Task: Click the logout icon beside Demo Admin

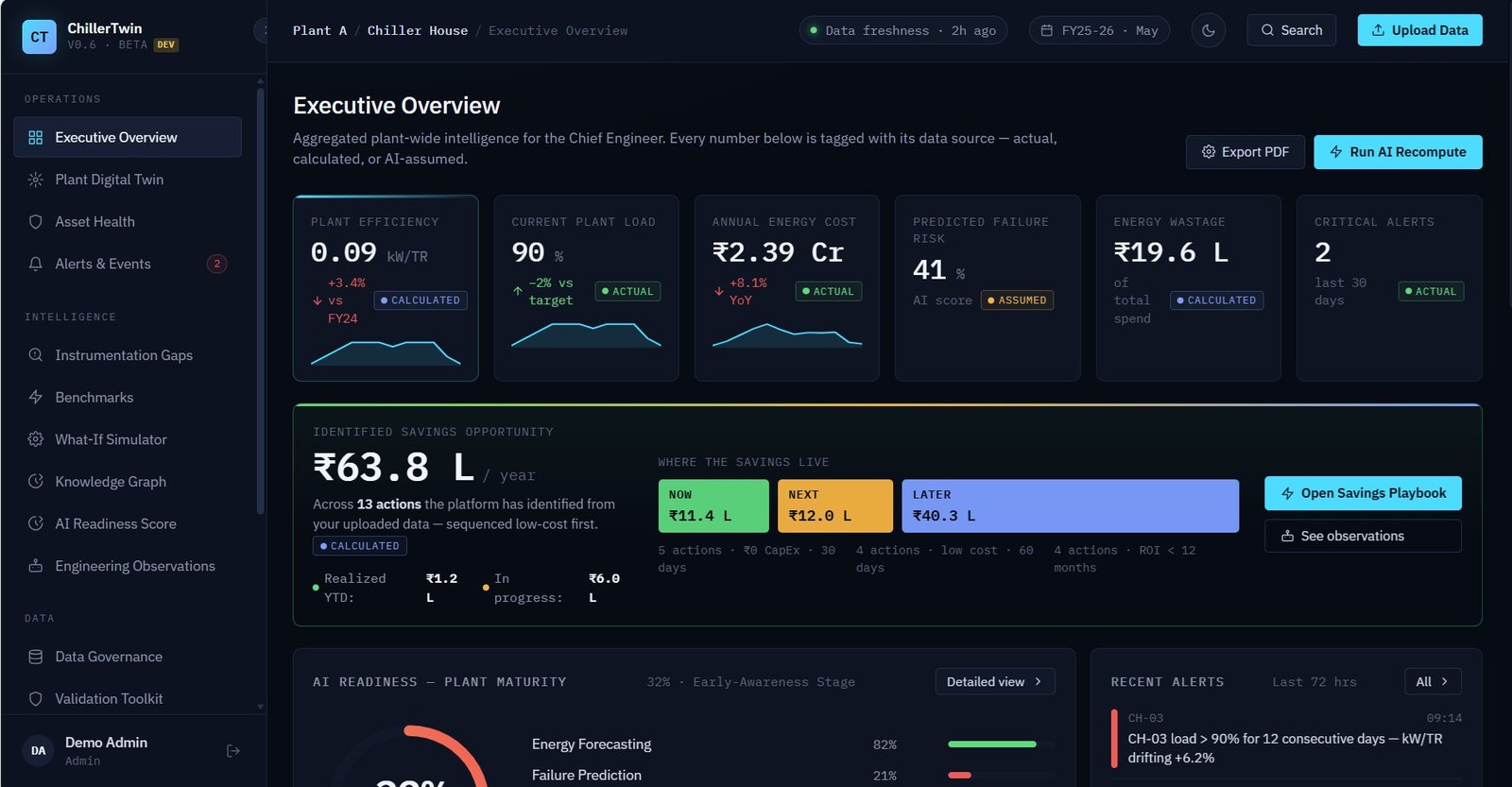Action: pyautogui.click(x=233, y=751)
